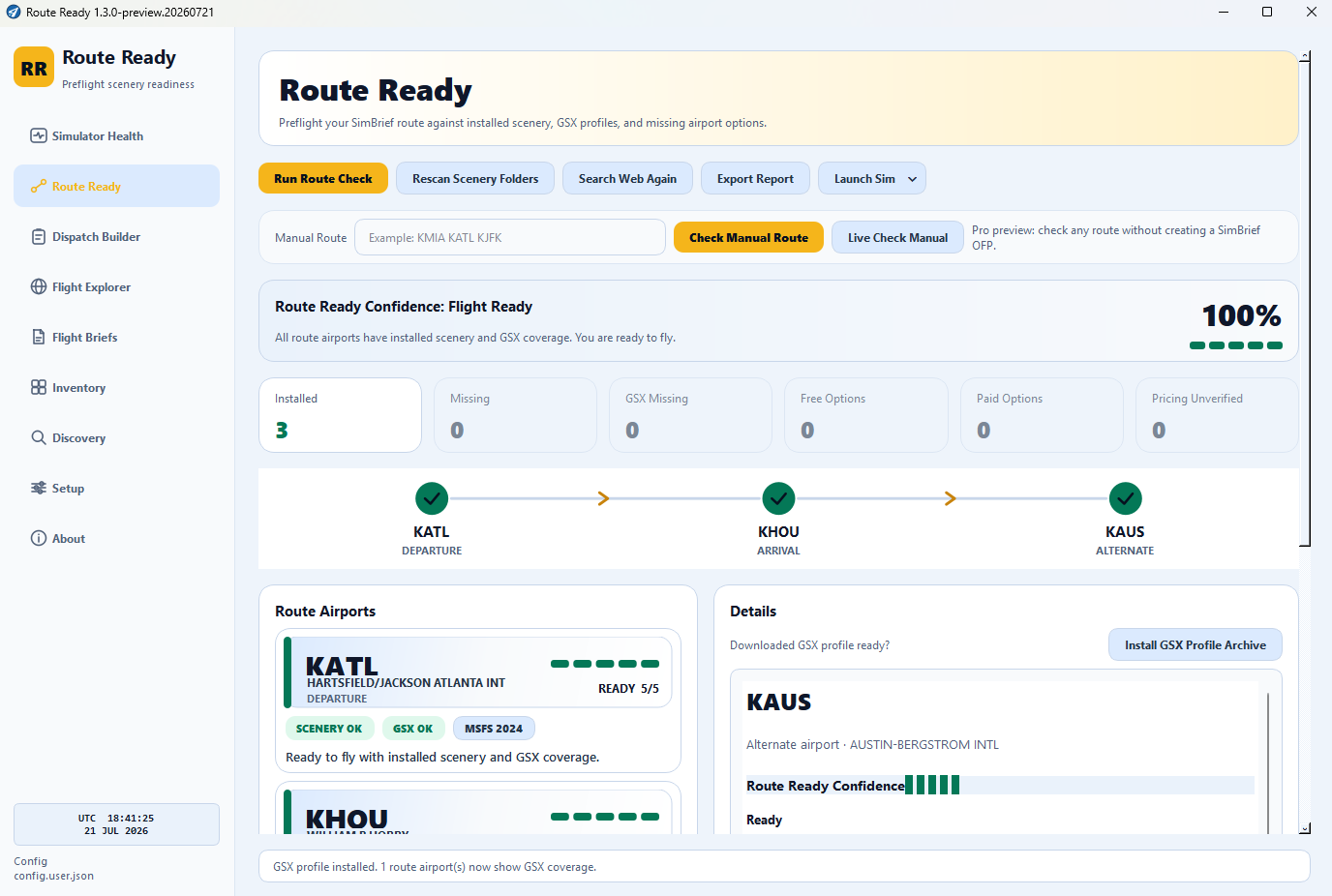The image size is (1332, 896).
Task: Click the Live Check Manual button
Action: point(897,237)
